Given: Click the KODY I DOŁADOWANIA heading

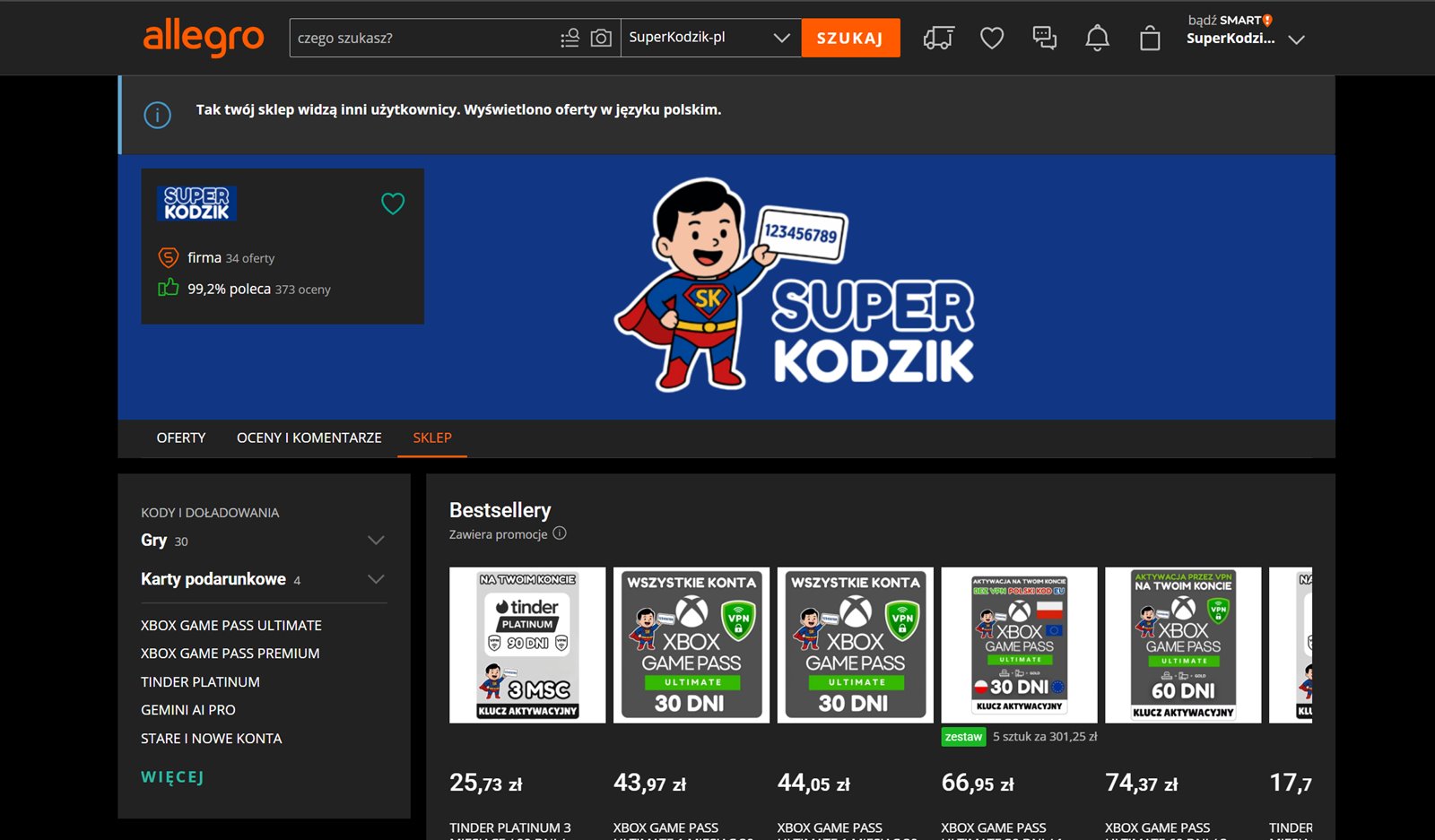Looking at the screenshot, I should [210, 513].
